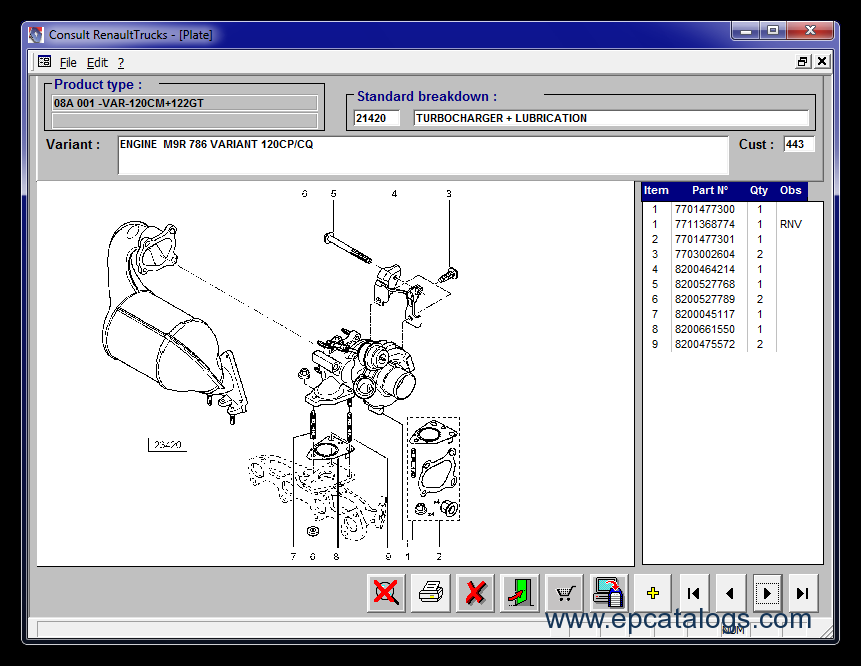Click callout number 7 below diagram

point(293,556)
